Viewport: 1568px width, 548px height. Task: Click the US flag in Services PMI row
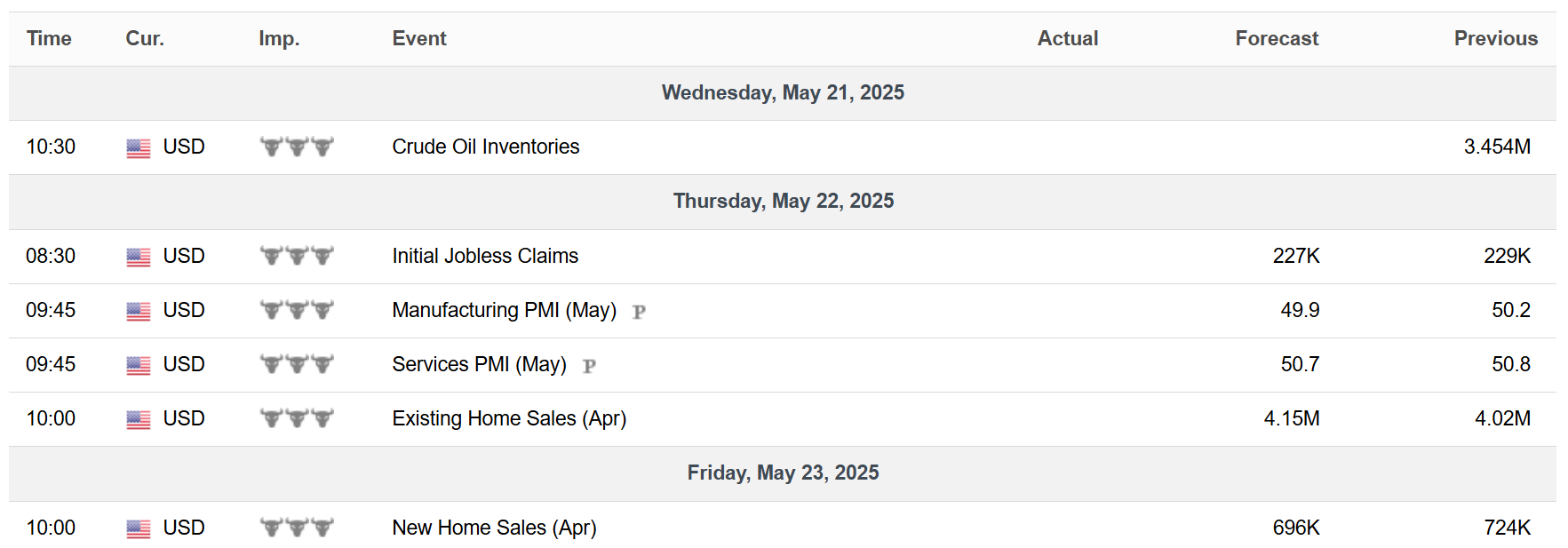point(139,366)
